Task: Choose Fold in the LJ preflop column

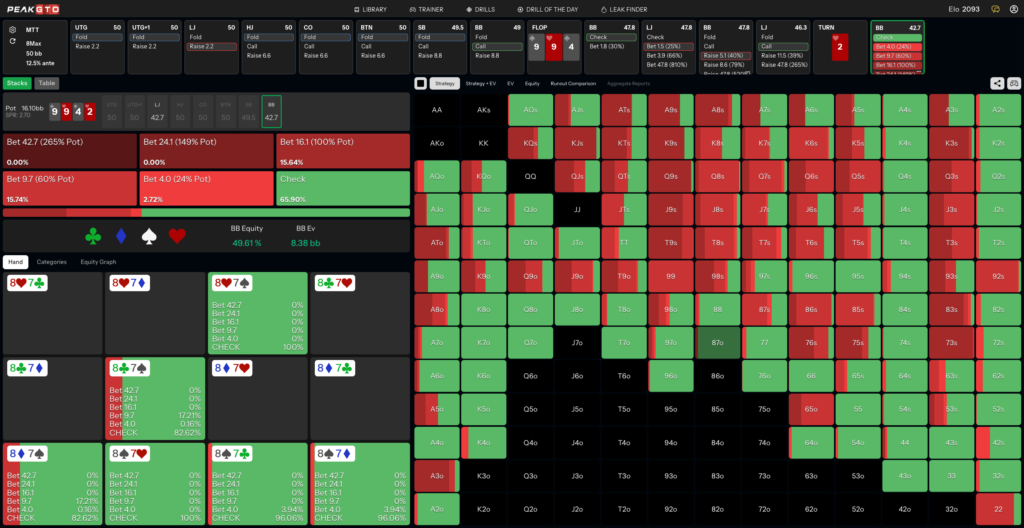Action: click(x=212, y=37)
